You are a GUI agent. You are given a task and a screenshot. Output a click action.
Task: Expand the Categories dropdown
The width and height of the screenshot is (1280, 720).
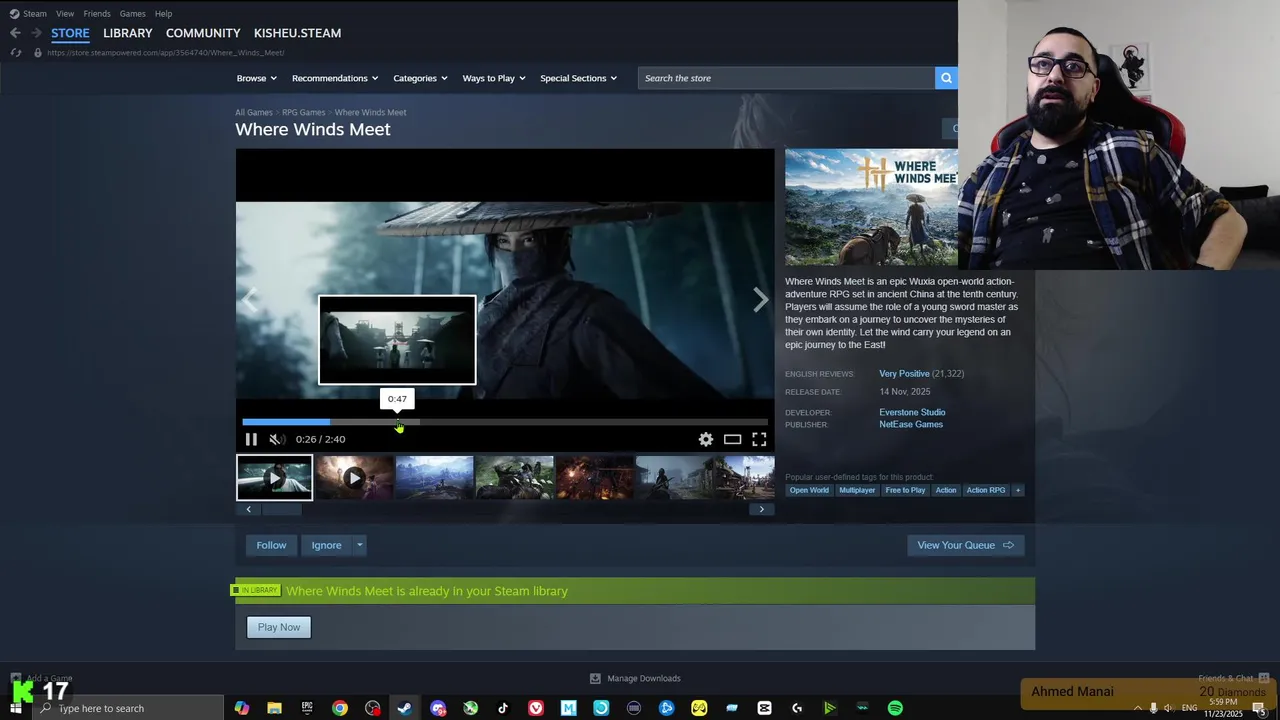pyautogui.click(x=420, y=78)
